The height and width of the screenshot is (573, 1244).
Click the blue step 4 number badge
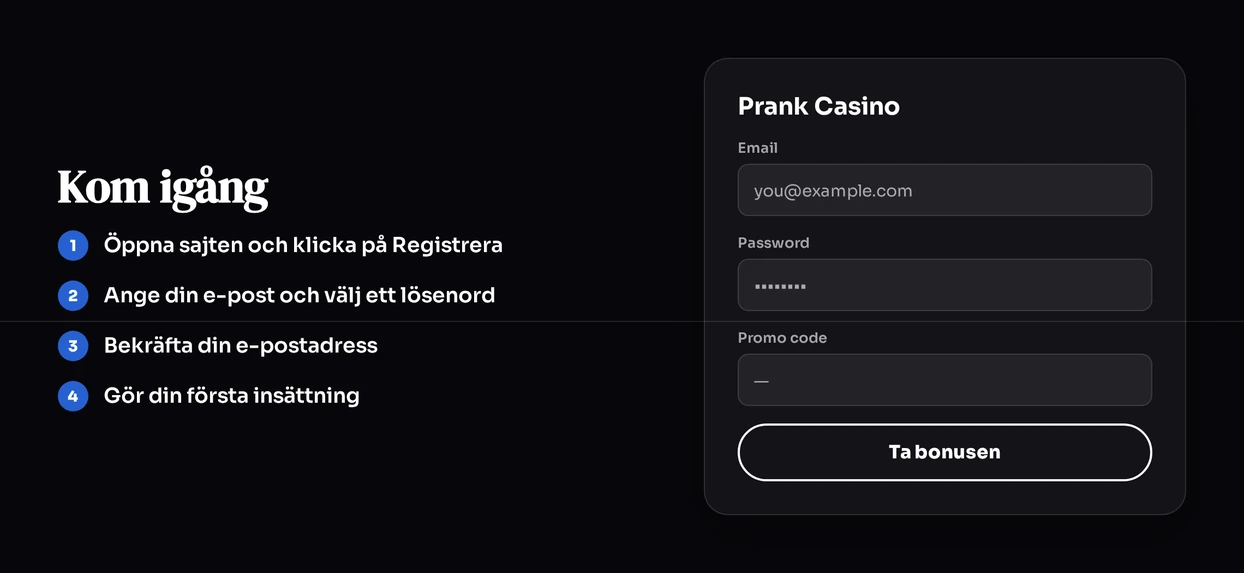point(73,396)
